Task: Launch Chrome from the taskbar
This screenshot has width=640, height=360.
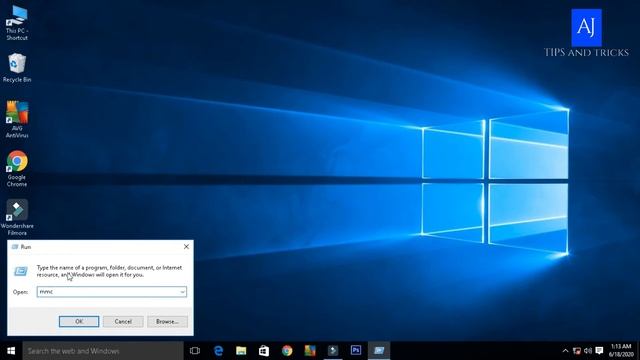Action: tap(287, 351)
